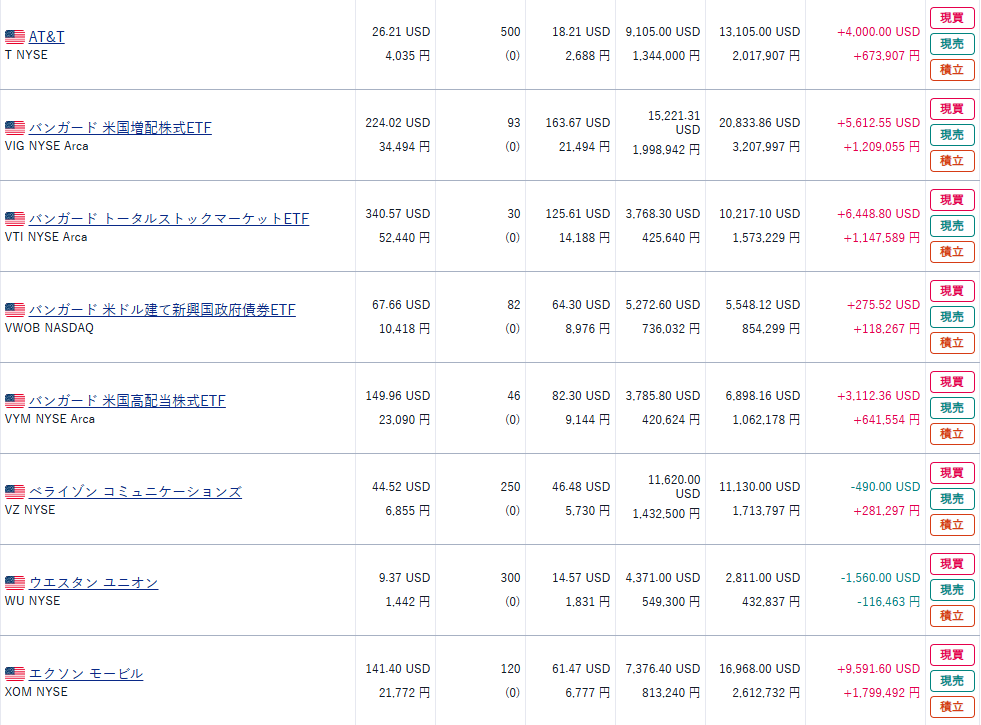Image resolution: width=981 pixels, height=725 pixels.
Task: Click 積立 for Exxon Mobil row
Action: coord(951,707)
